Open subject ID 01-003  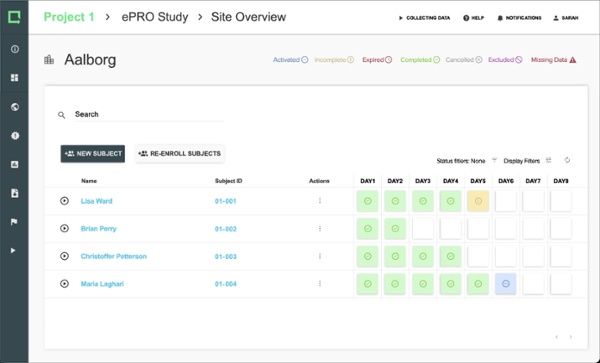225,256
